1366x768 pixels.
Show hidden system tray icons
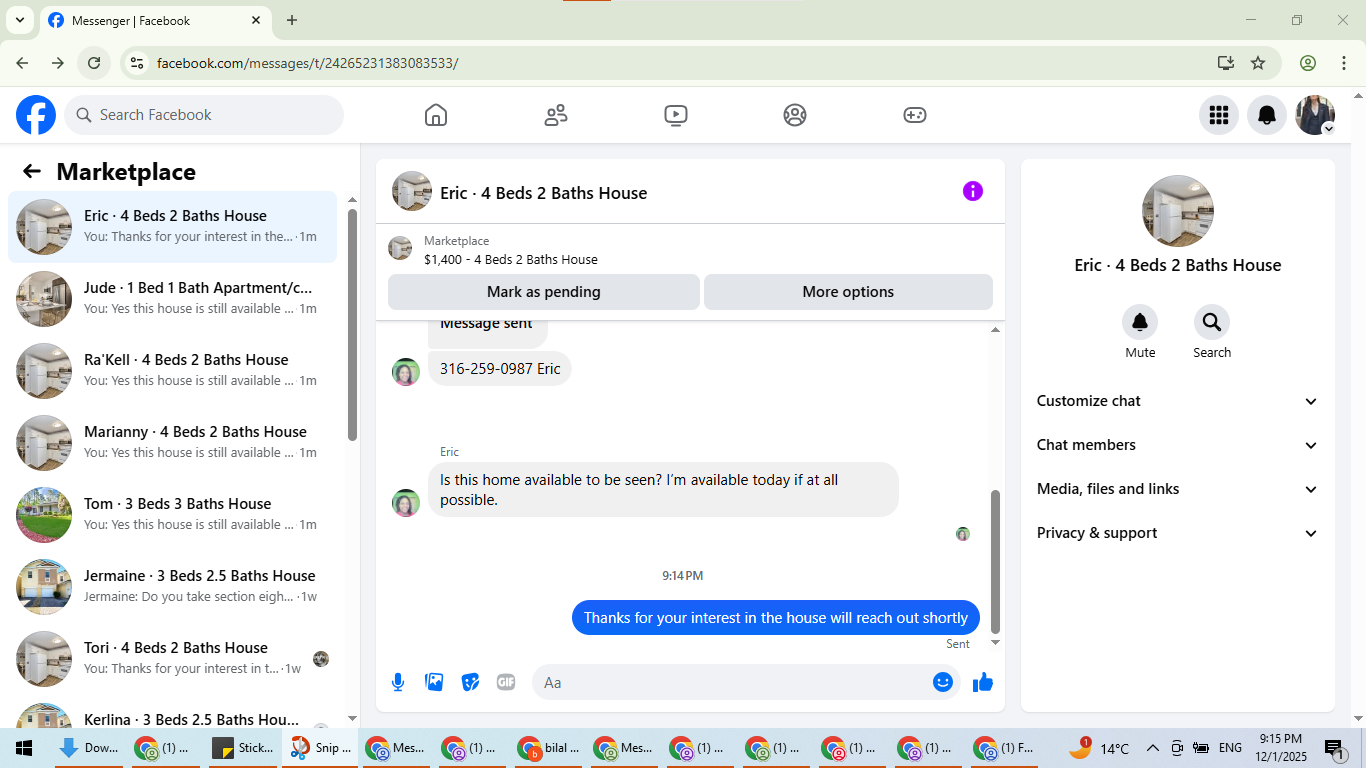click(x=1152, y=748)
